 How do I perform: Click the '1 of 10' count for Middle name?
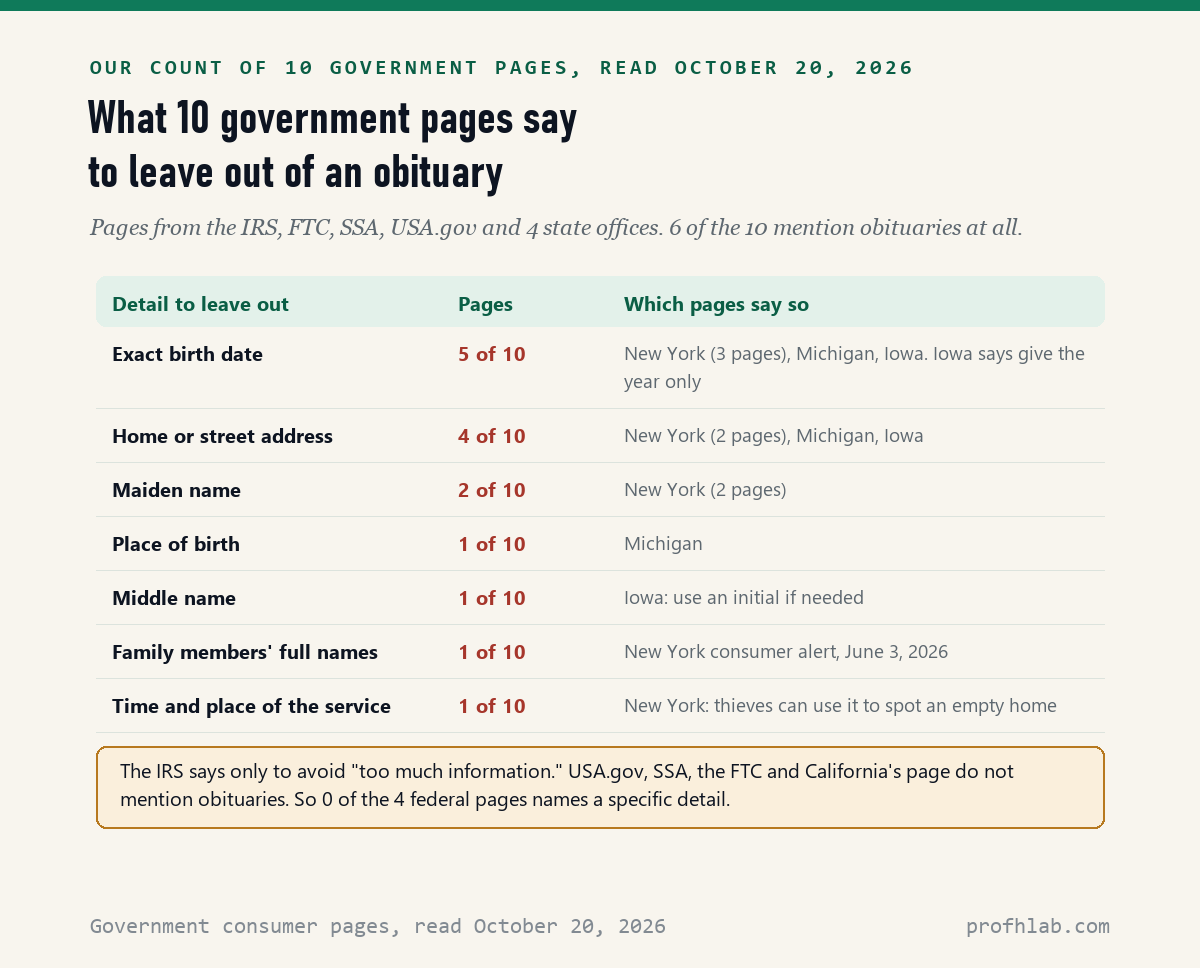[x=491, y=598]
